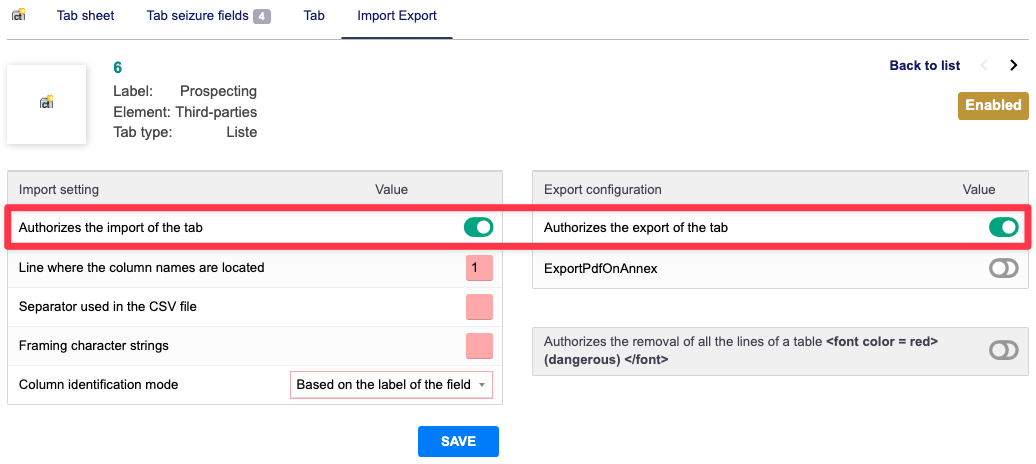Image resolution: width=1036 pixels, height=464 pixels.
Task: Click the Enabled status badge
Action: 992,105
